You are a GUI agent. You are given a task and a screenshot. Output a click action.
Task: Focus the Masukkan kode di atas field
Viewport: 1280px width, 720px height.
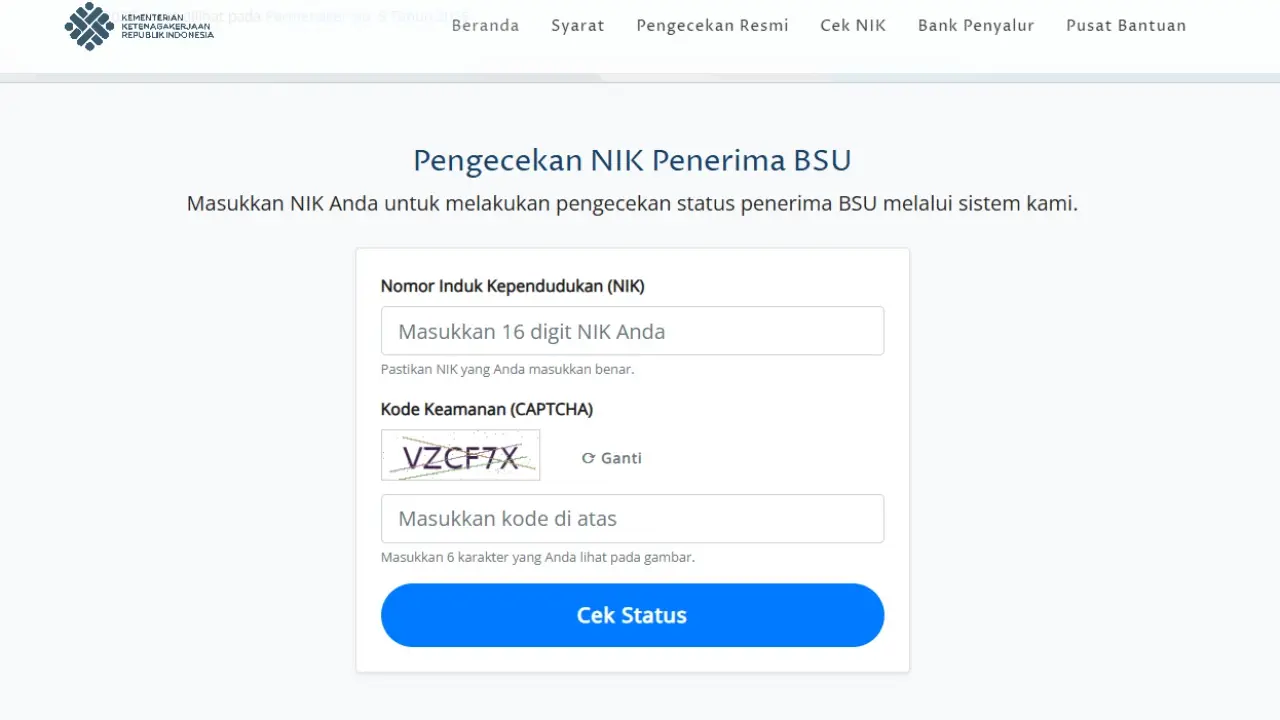point(632,518)
